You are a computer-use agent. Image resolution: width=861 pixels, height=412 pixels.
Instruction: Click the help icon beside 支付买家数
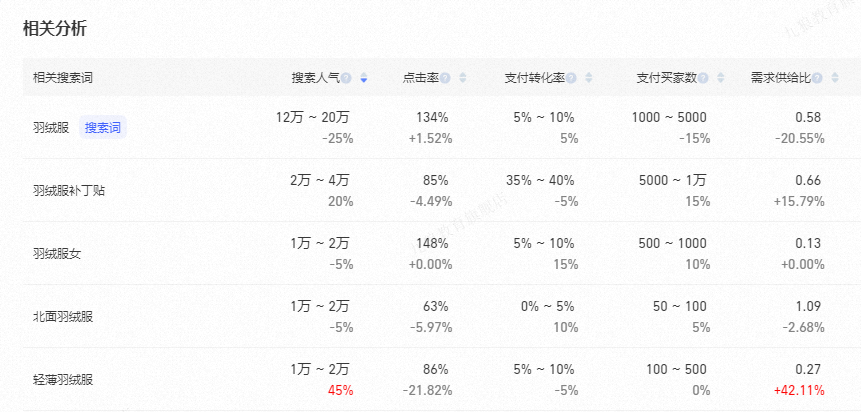point(703,78)
